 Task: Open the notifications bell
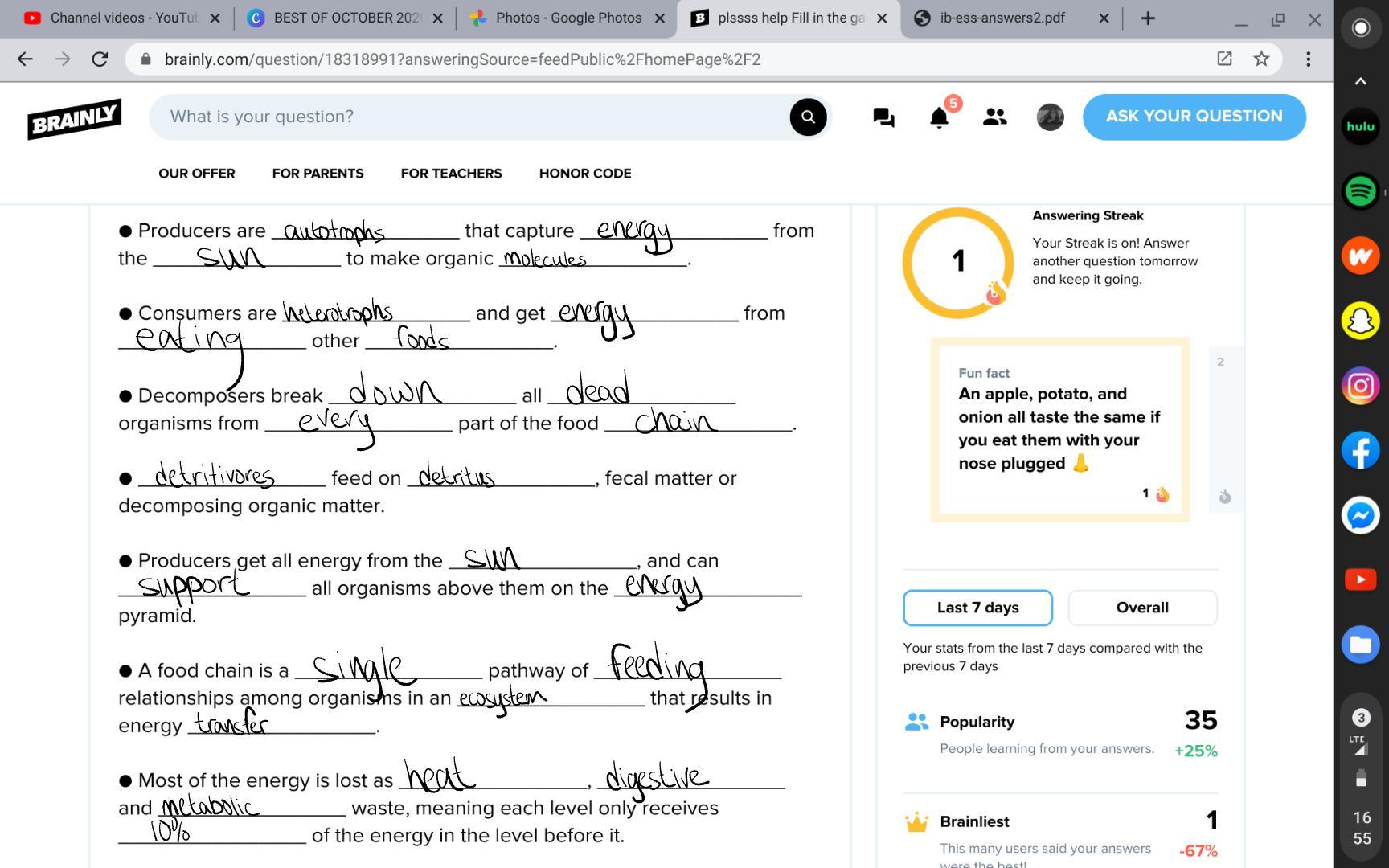pos(939,117)
